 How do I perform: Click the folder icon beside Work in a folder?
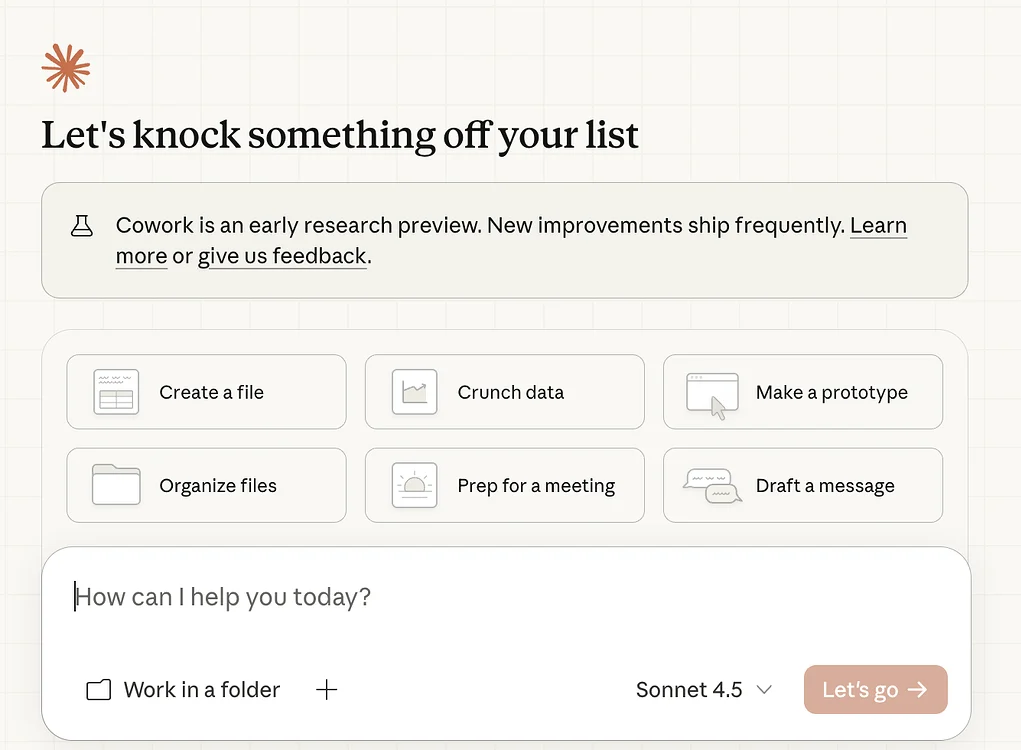[x=98, y=689]
